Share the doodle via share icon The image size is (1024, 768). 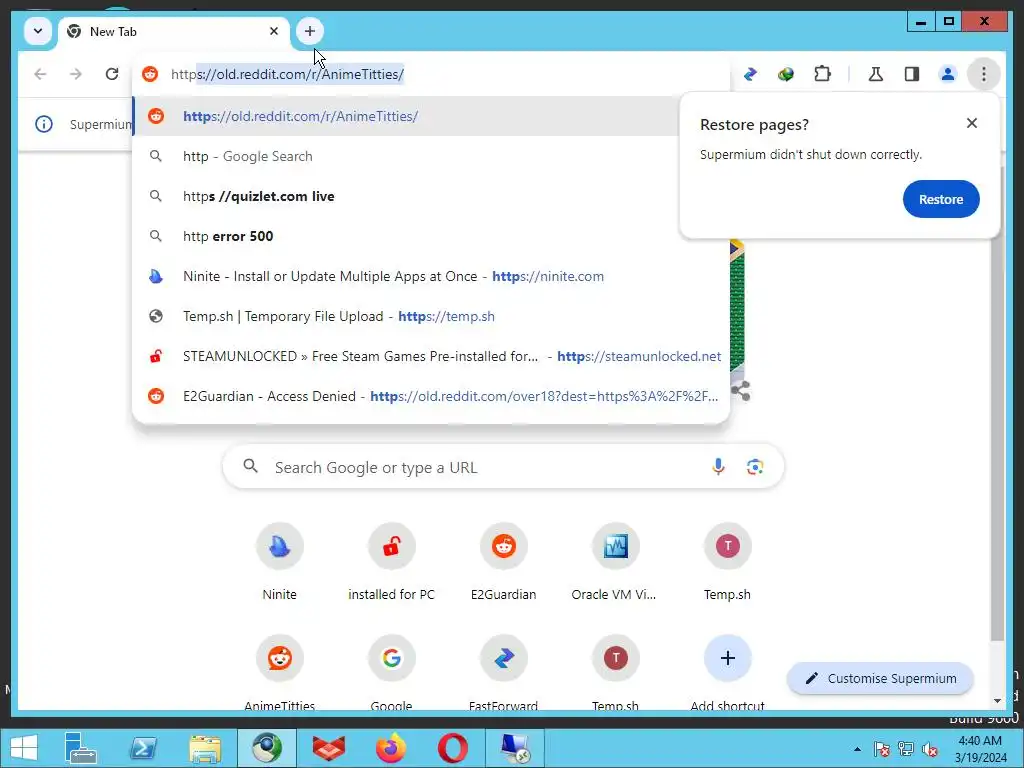click(x=741, y=391)
